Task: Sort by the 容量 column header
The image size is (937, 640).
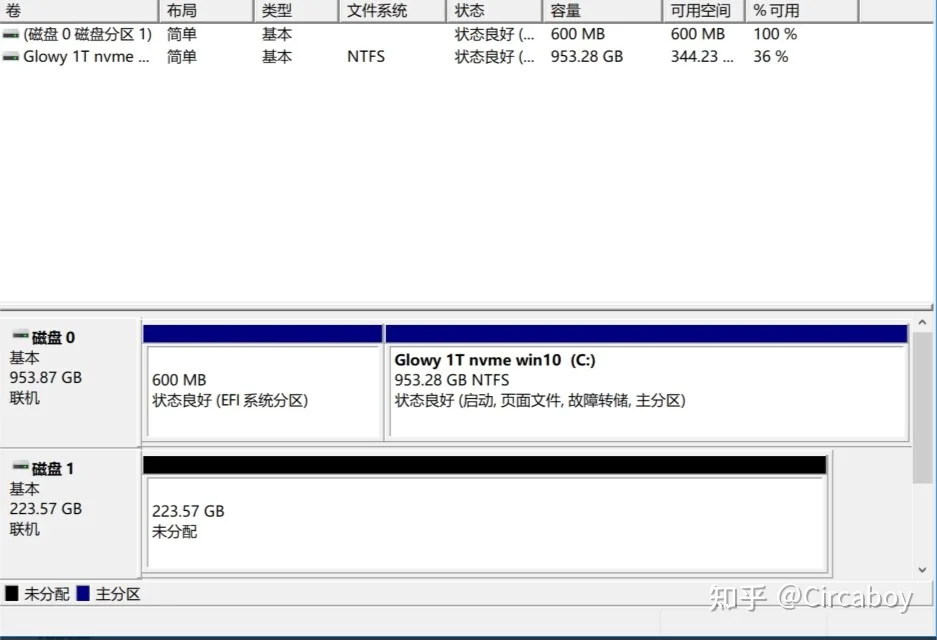Action: [x=602, y=11]
